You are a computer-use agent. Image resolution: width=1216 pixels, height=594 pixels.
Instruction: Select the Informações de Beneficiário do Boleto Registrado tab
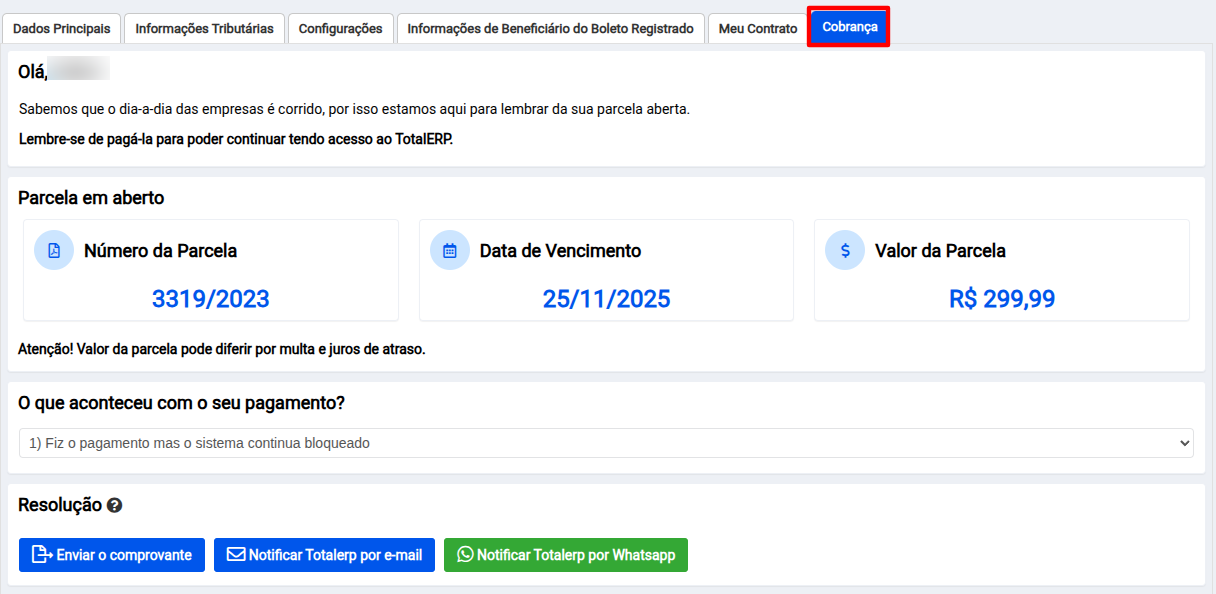pyautogui.click(x=550, y=29)
